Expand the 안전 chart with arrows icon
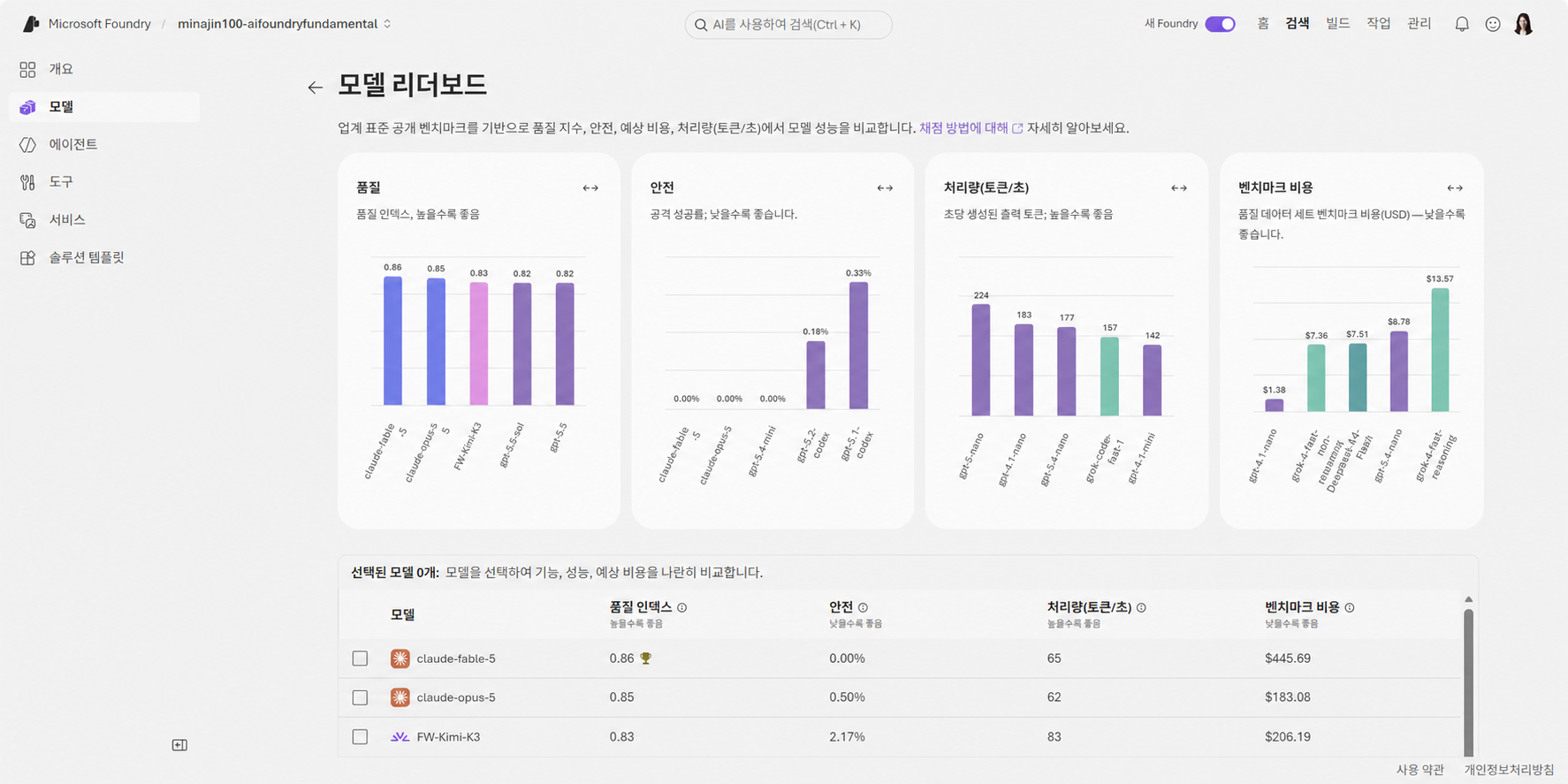The width and height of the screenshot is (1568, 784). tap(885, 187)
